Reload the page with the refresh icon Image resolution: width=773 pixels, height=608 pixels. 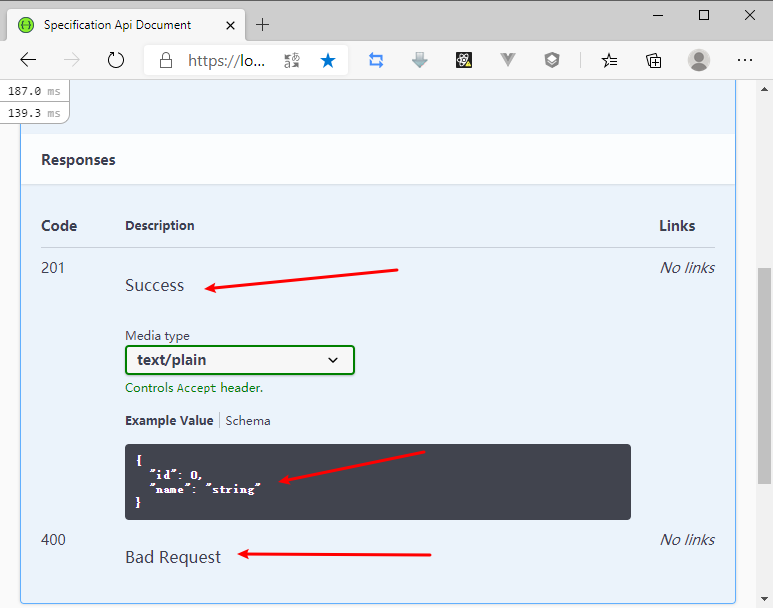coord(116,60)
